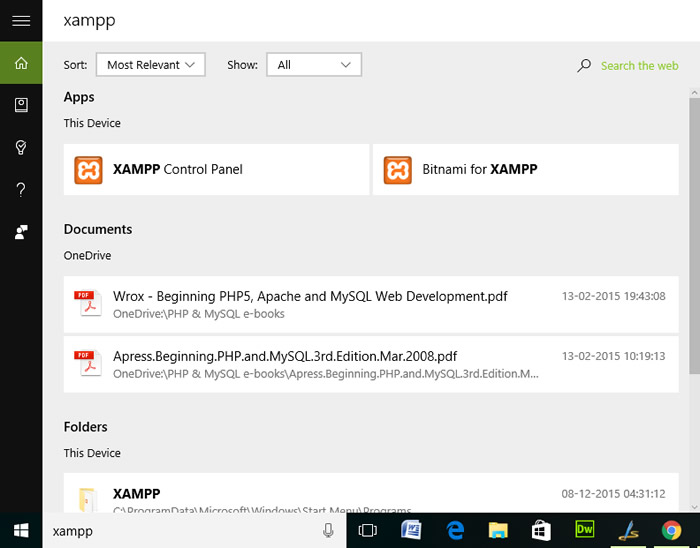Click the PDF icon of the Apress book
This screenshot has width=700, height=548.
tap(88, 364)
